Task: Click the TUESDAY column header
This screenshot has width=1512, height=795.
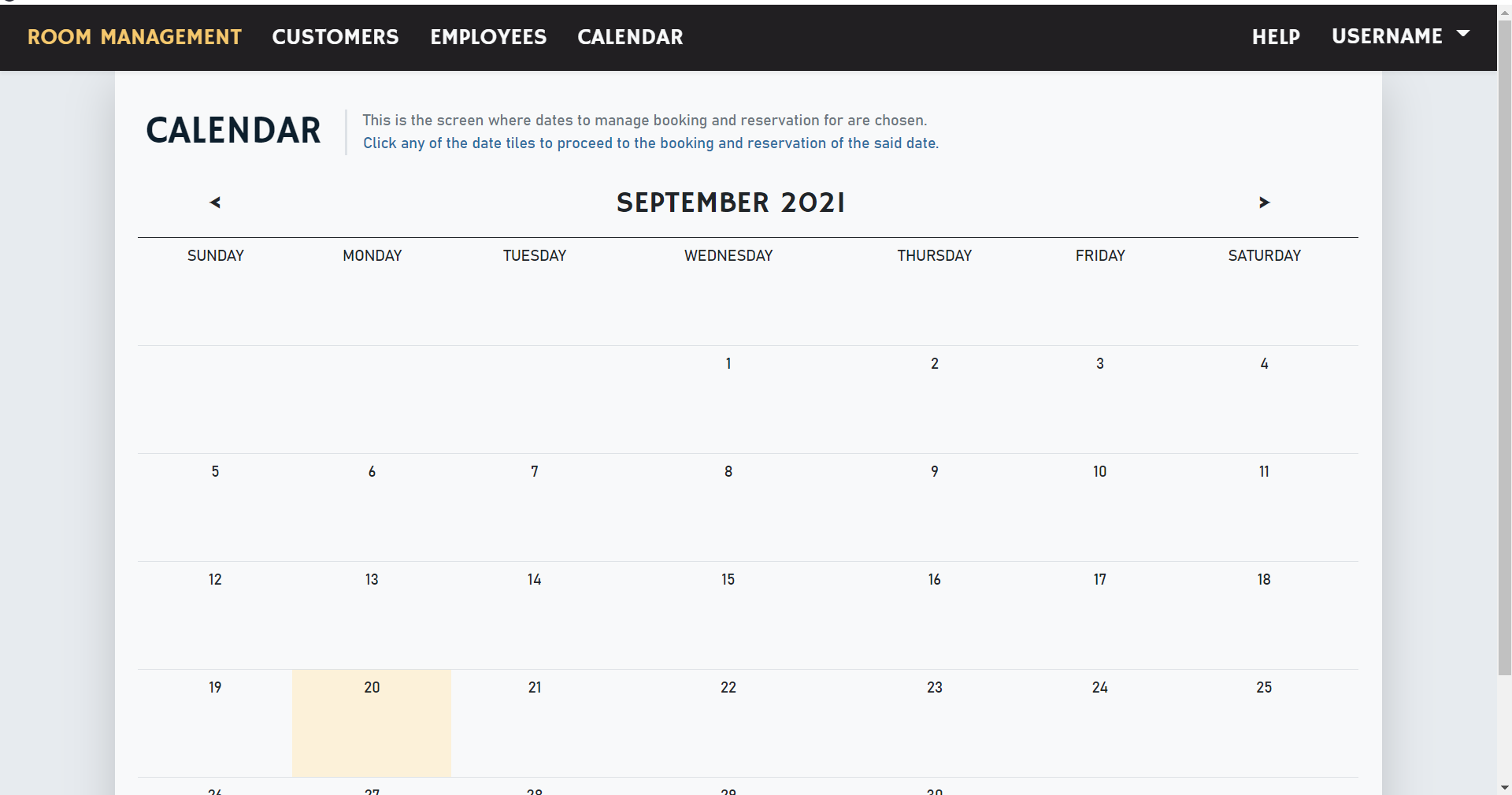Action: (x=535, y=255)
